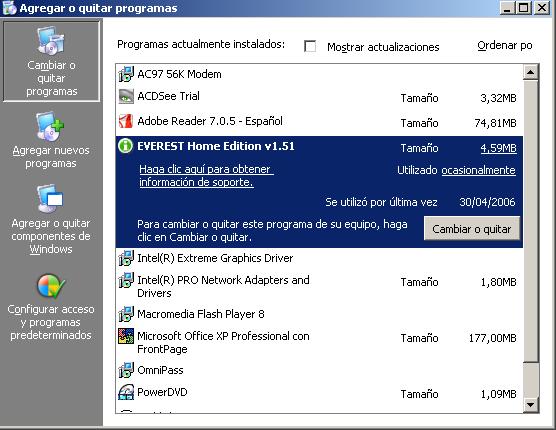Screen dimensions: 556x430
Task: Select the ACDSee Trial entry
Action: [x=319, y=97]
